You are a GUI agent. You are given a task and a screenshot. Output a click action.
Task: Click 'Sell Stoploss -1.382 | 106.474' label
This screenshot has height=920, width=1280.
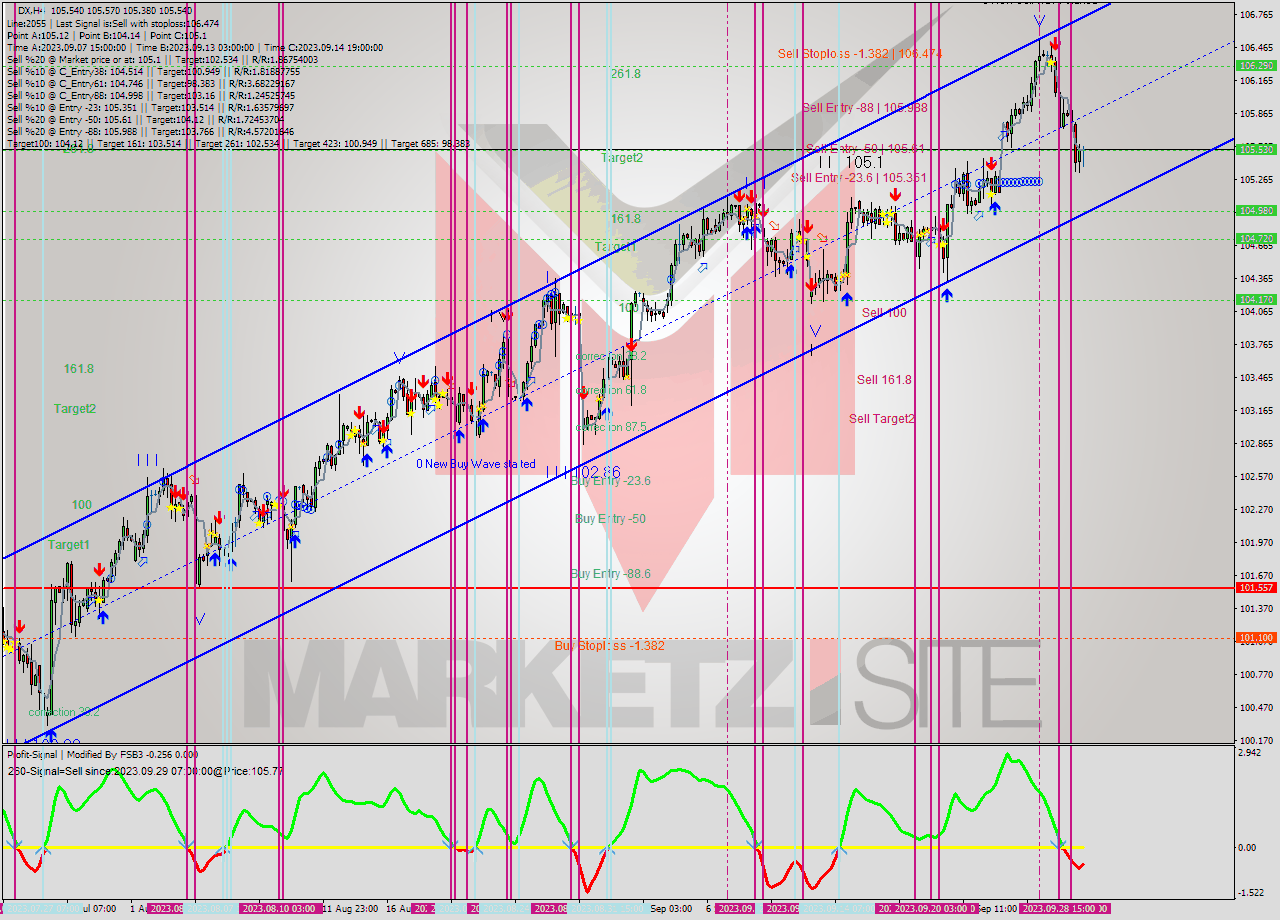click(x=860, y=53)
